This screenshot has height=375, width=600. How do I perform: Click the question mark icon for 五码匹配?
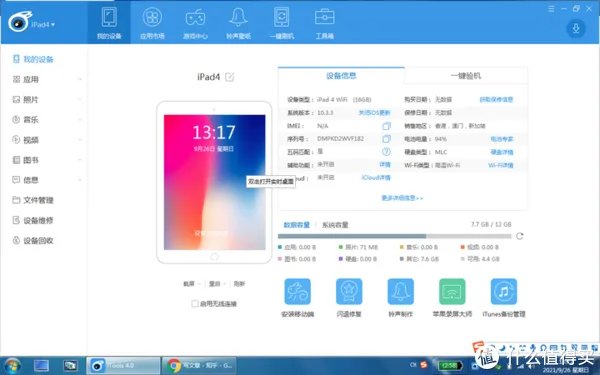[386, 152]
